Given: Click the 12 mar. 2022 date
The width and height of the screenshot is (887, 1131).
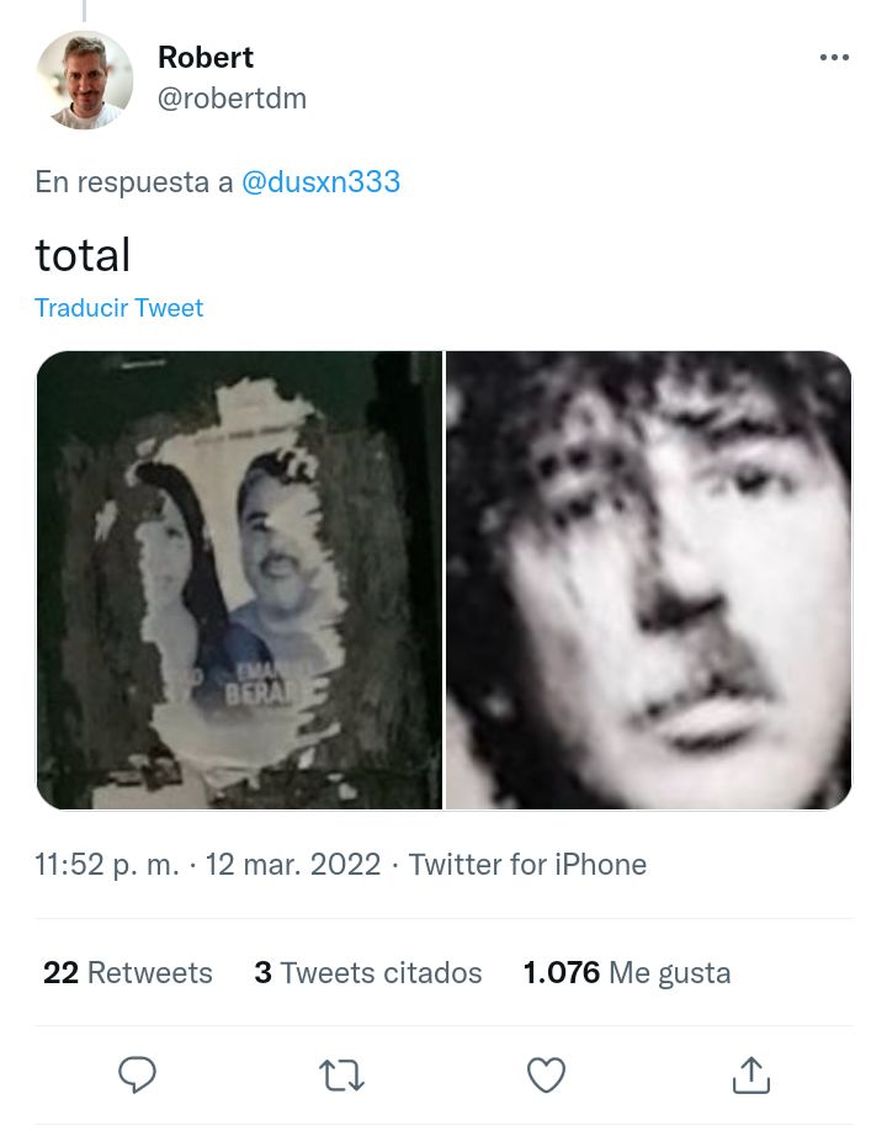Looking at the screenshot, I should point(294,864).
